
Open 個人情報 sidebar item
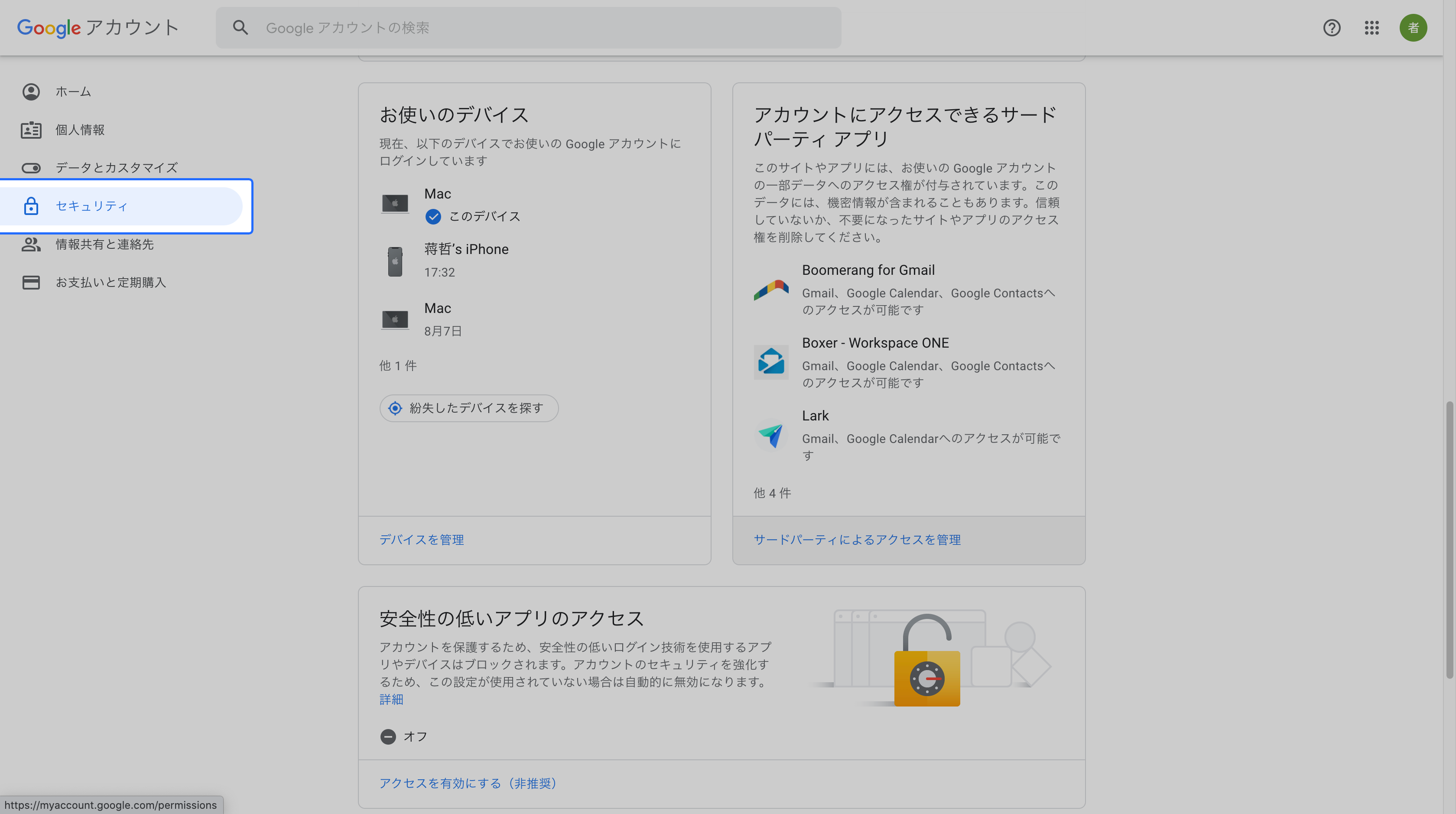click(80, 130)
